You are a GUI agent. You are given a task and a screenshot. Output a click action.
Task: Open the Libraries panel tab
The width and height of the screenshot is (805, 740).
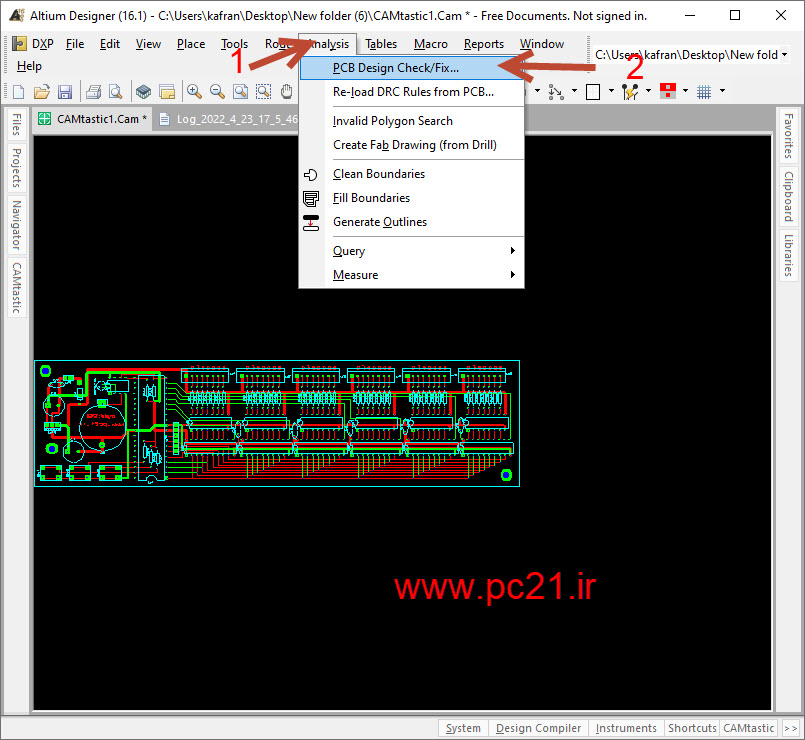789,255
